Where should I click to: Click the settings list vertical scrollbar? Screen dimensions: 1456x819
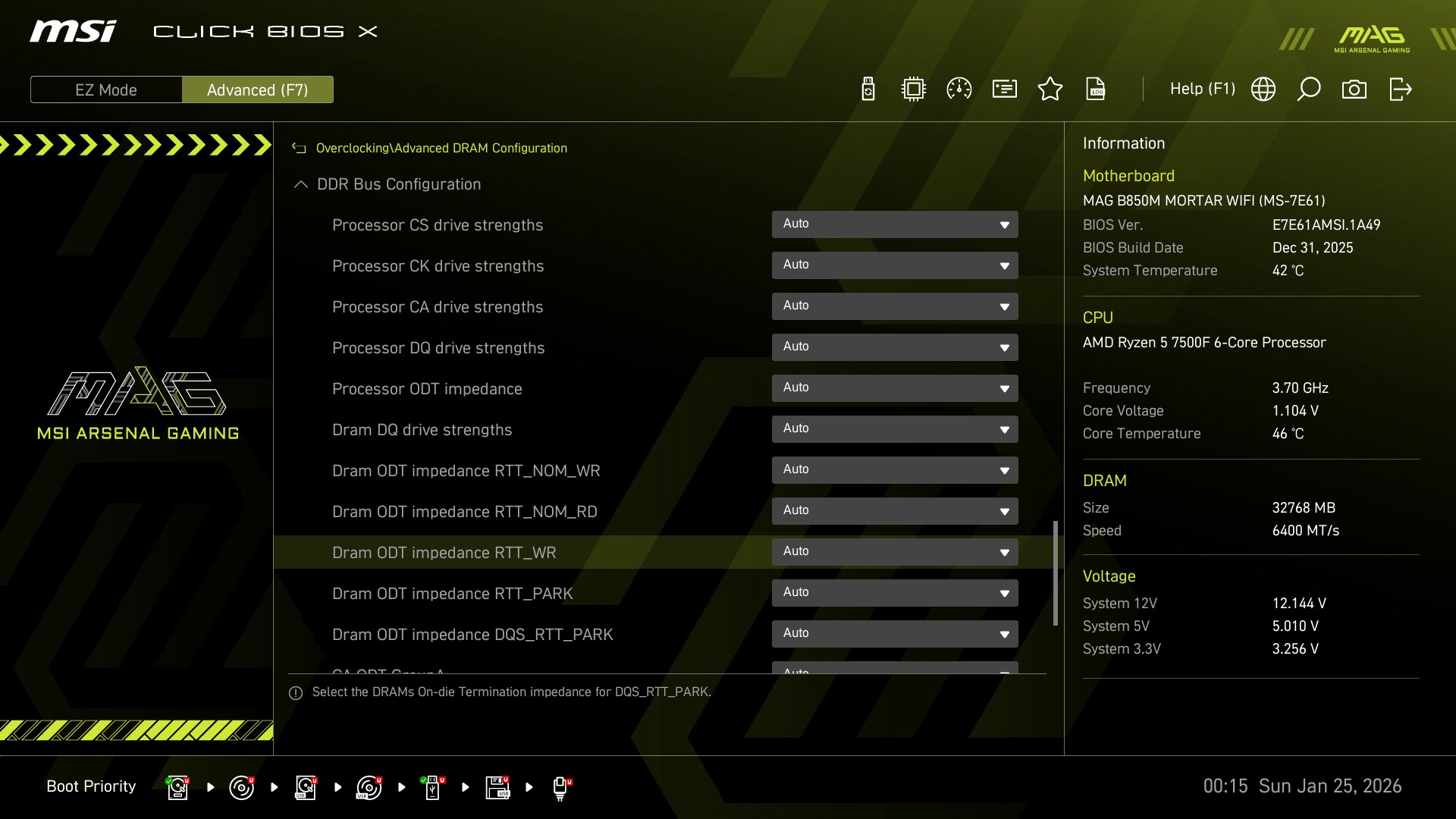(1056, 573)
